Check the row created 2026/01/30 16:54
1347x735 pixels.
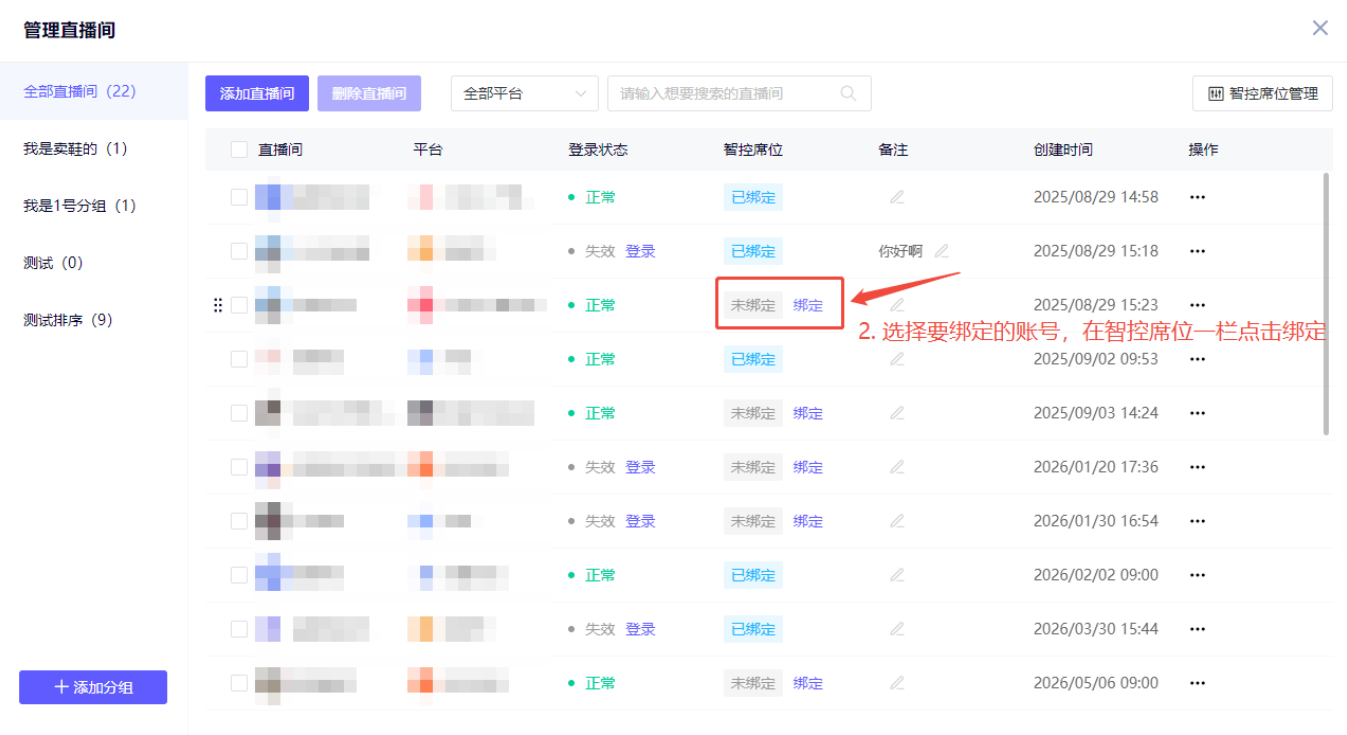click(x=239, y=521)
